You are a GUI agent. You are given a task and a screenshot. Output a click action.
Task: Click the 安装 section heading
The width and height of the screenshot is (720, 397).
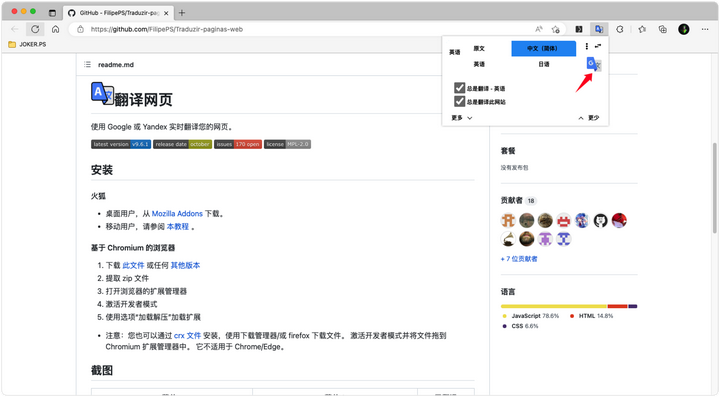click(x=102, y=170)
